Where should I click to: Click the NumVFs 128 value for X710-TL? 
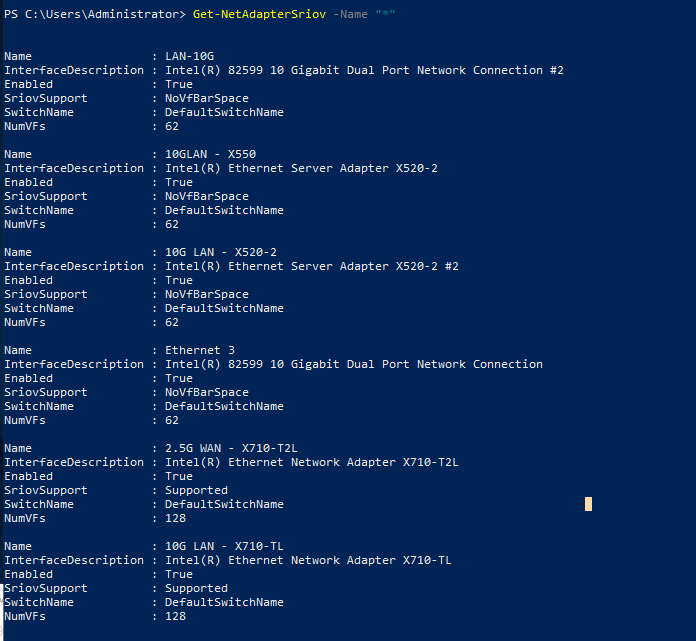point(175,616)
